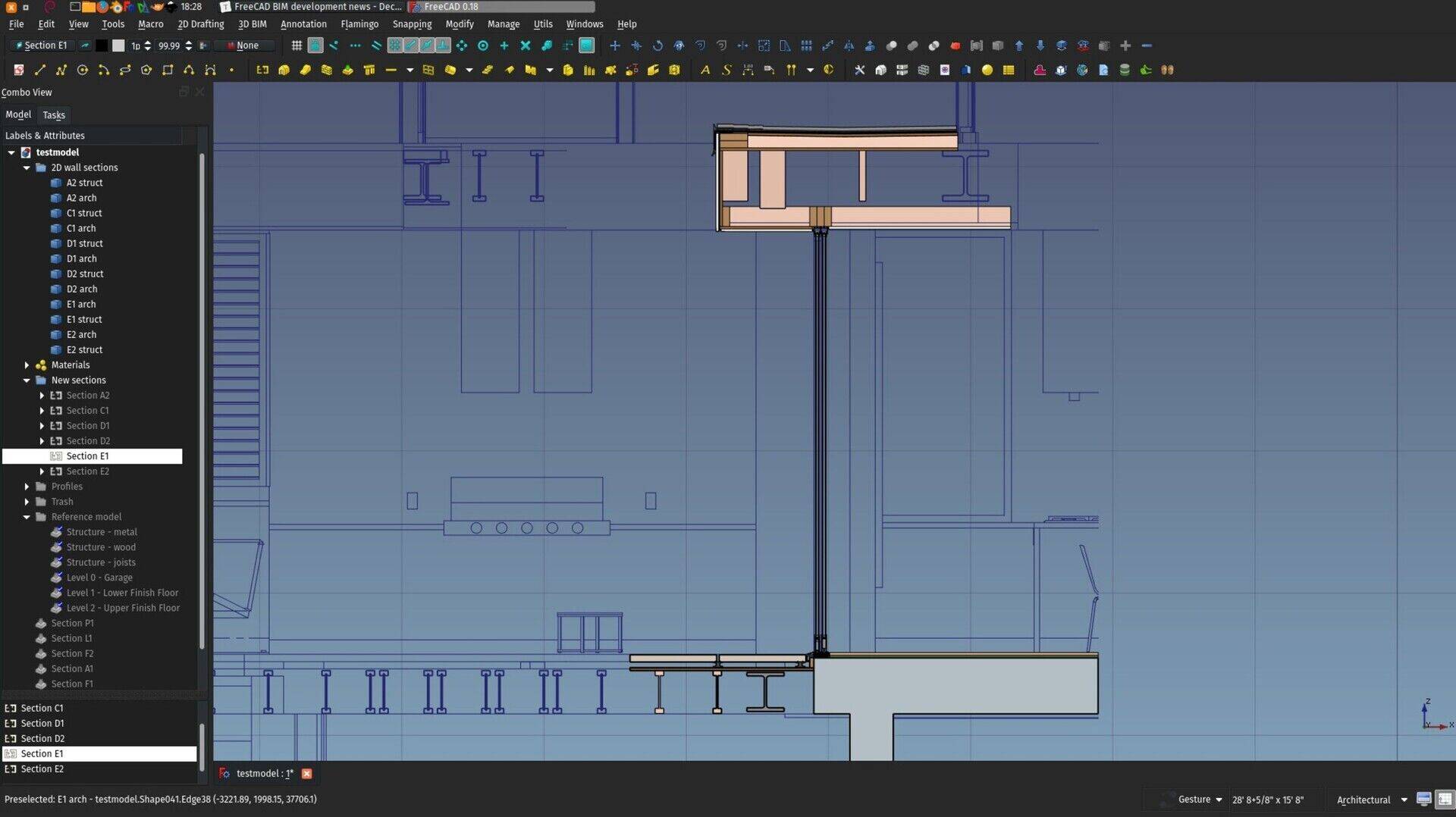
Task: Open the line style None dropdown
Action: click(x=243, y=45)
